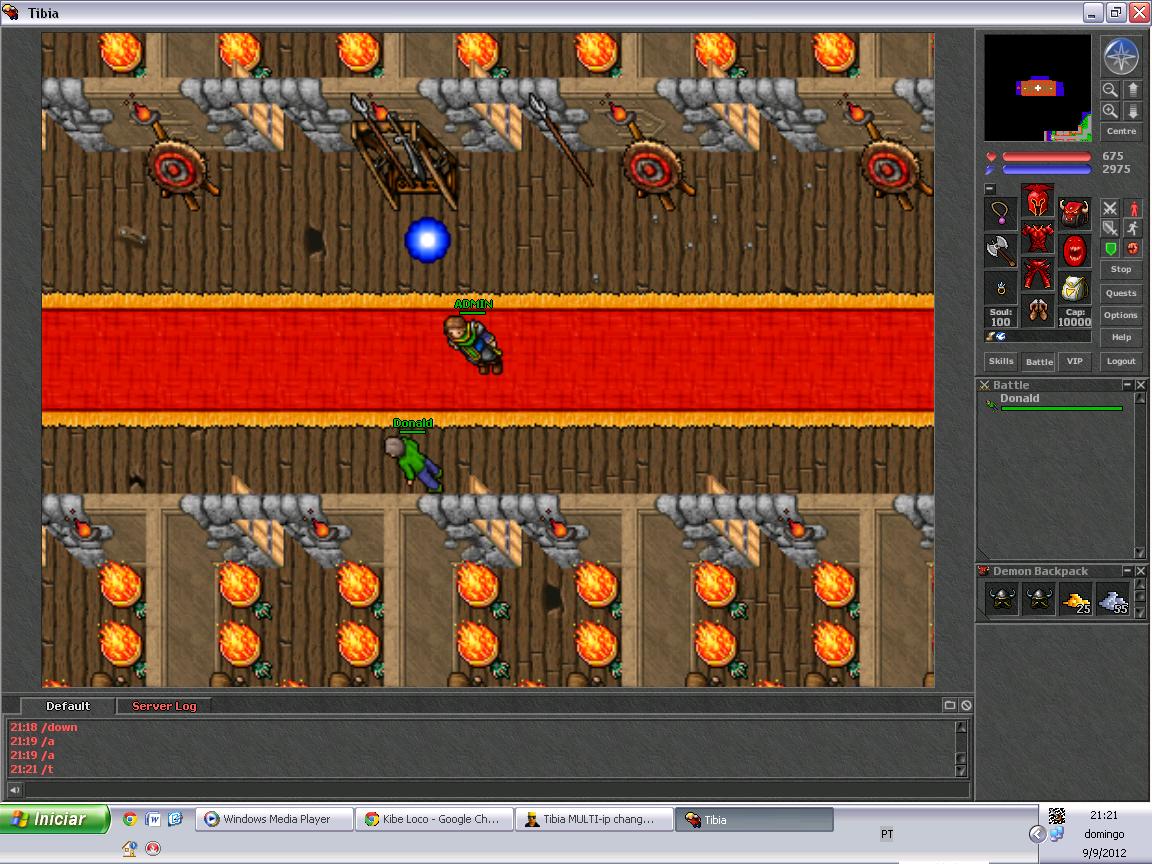Switch to Tibia MULTI-ip changer taskbar window
The width and height of the screenshot is (1152, 864).
pyautogui.click(x=594, y=819)
